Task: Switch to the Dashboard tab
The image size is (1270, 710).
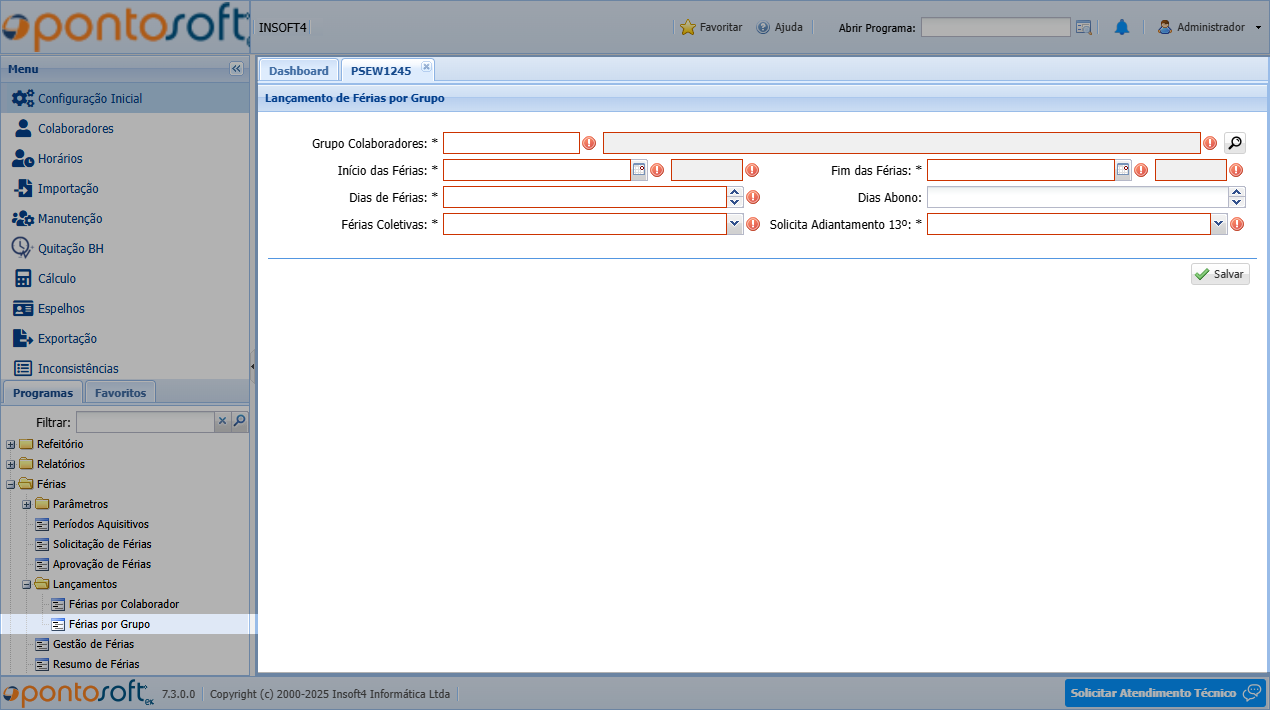Action: 298,71
